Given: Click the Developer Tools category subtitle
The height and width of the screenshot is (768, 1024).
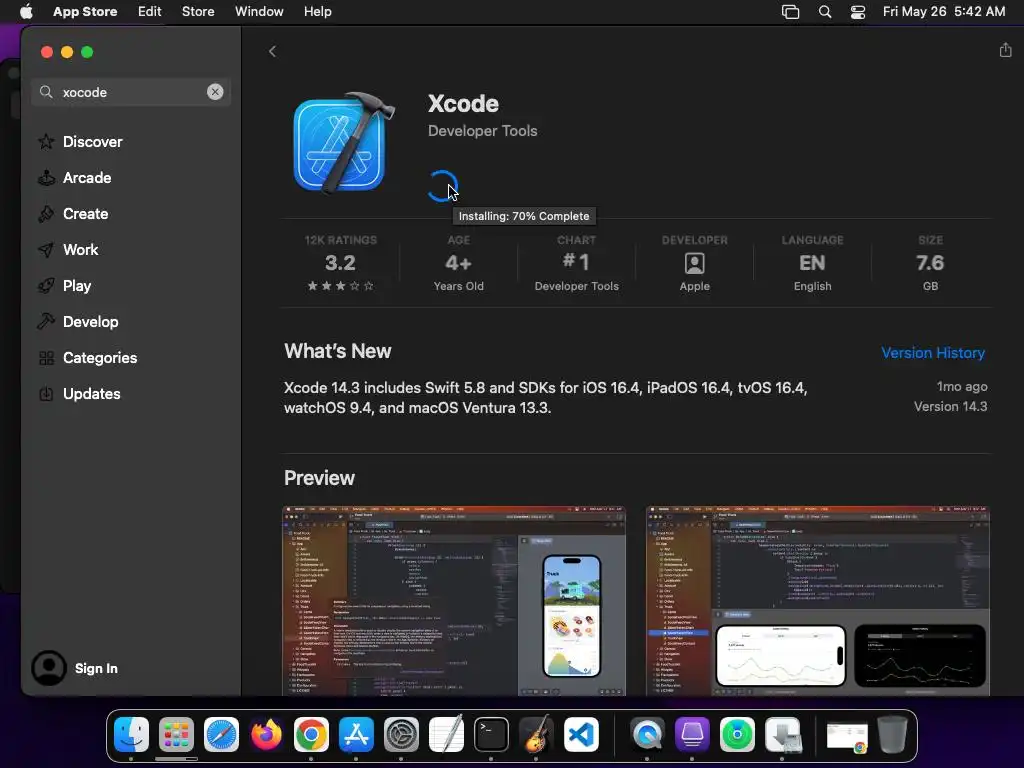Looking at the screenshot, I should pos(483,131).
